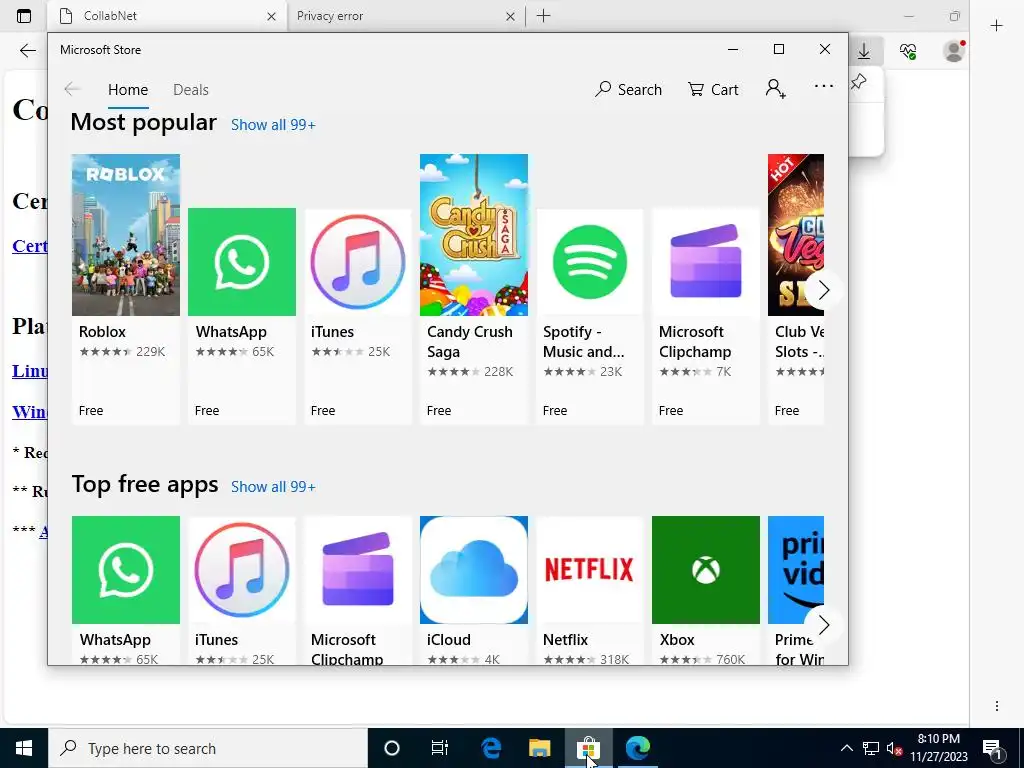Open the muted volume tray icon
Image resolution: width=1024 pixels, height=768 pixels.
pos(894,748)
